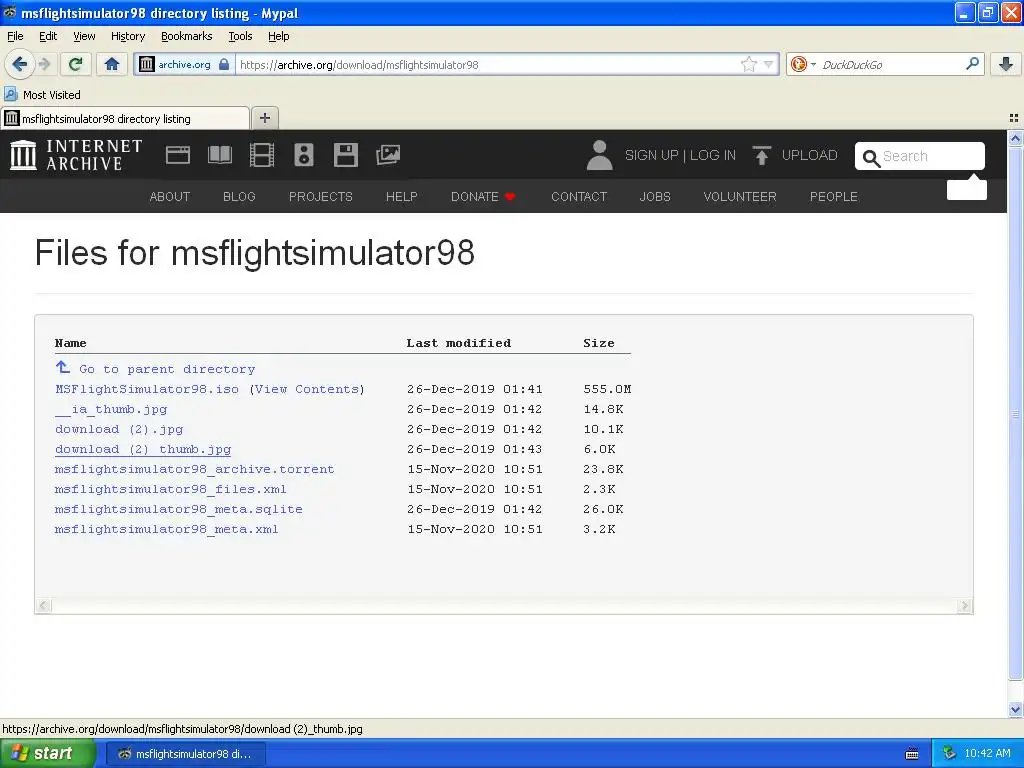Open the new tab plus button
Screen dimensions: 1024x768
tap(264, 118)
